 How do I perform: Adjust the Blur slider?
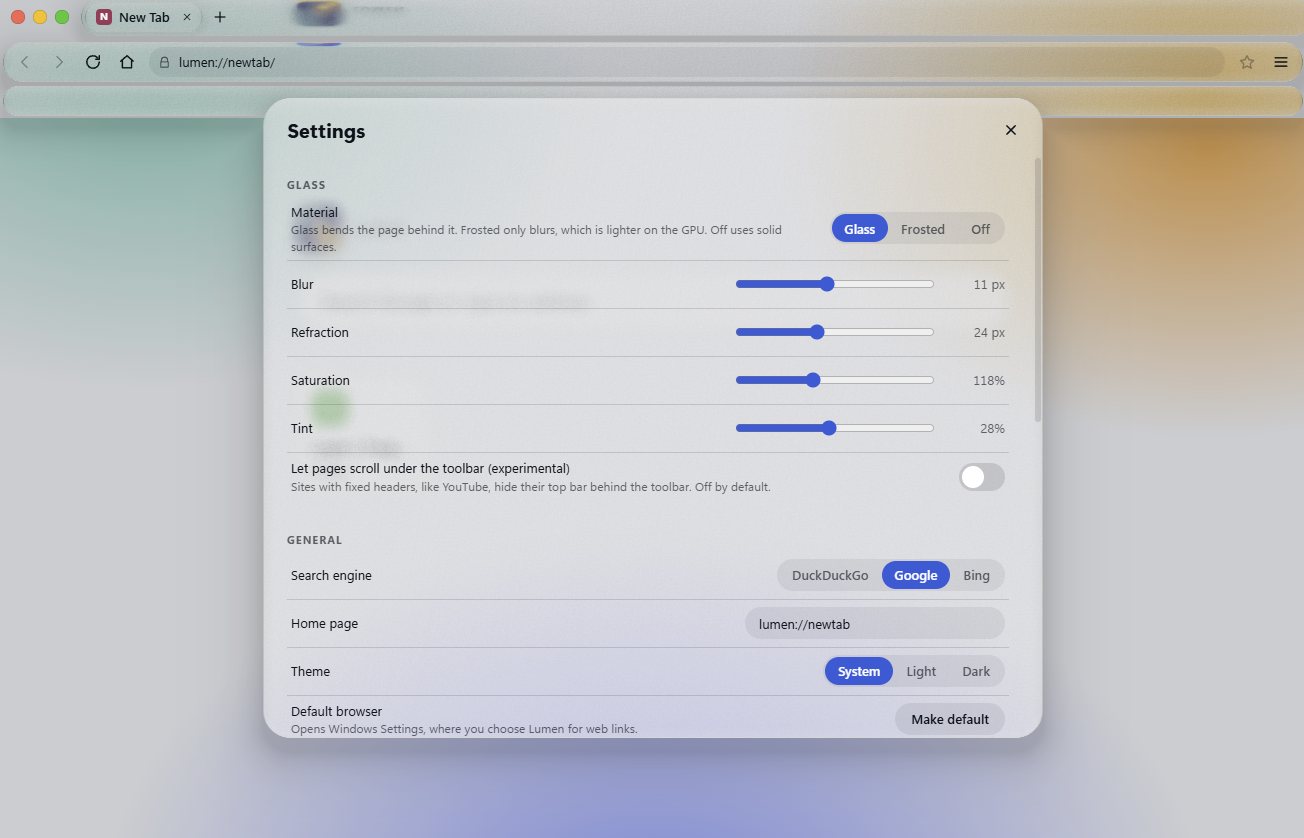point(835,284)
